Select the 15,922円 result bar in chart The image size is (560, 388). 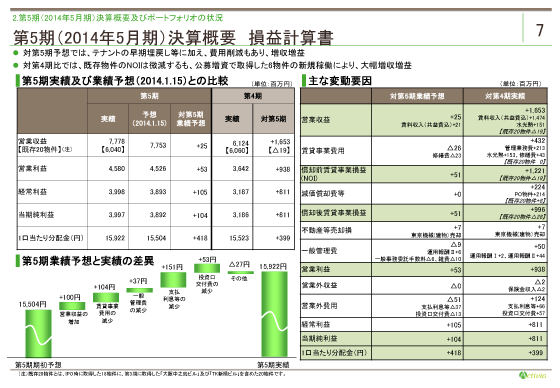274,314
